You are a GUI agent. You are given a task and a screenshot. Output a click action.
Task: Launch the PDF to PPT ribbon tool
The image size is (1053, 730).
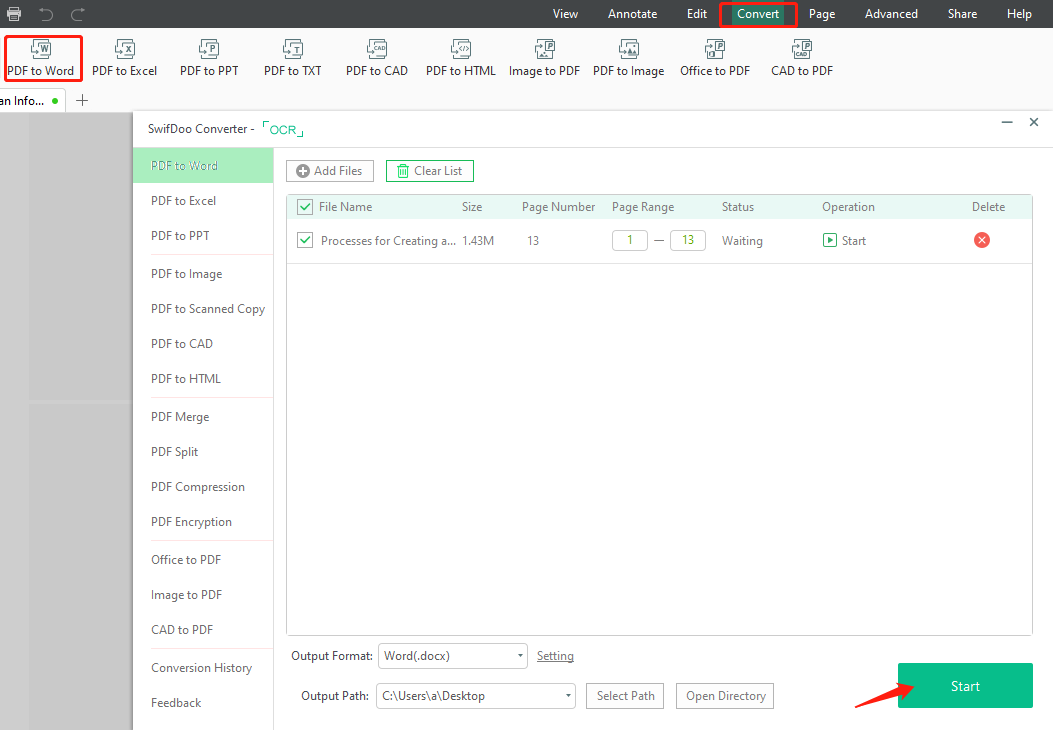(209, 58)
